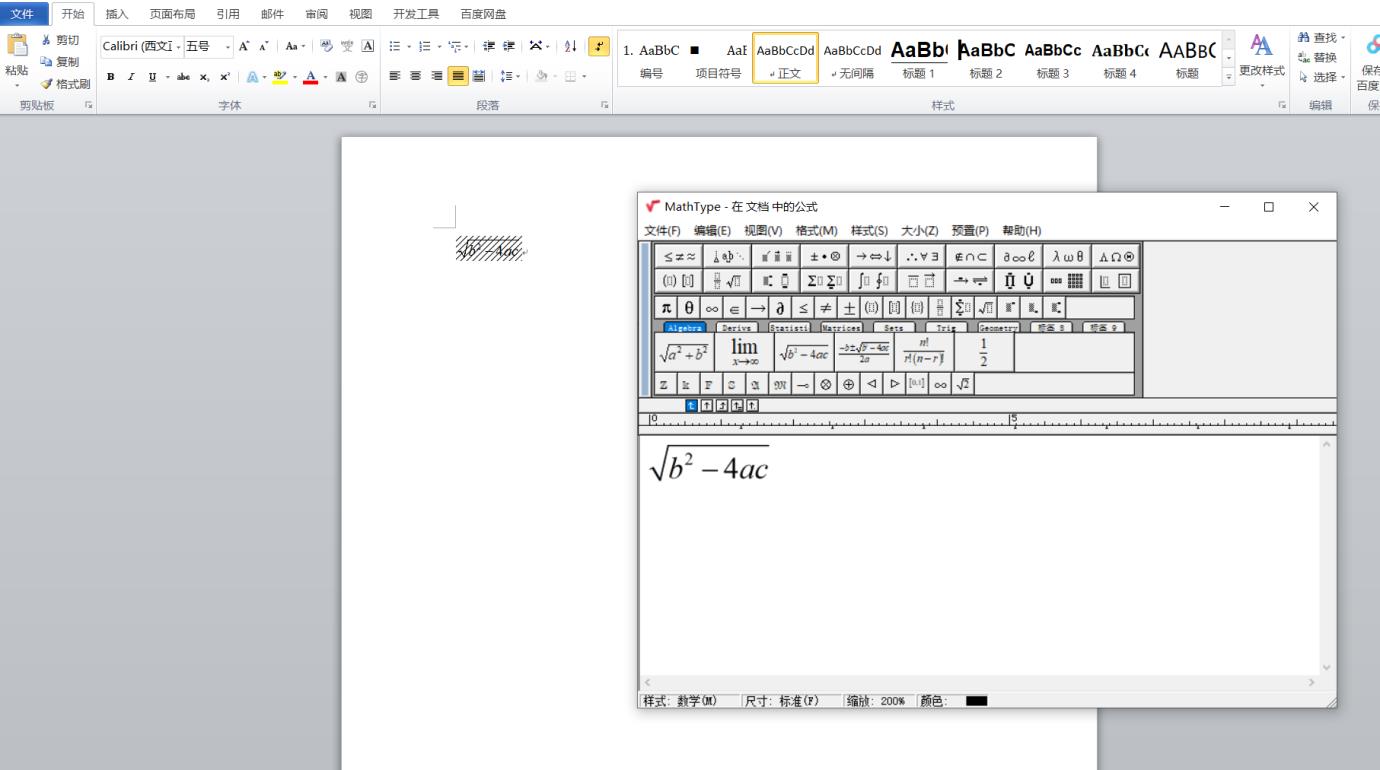Open MathType Style (样式) menu

click(x=869, y=231)
